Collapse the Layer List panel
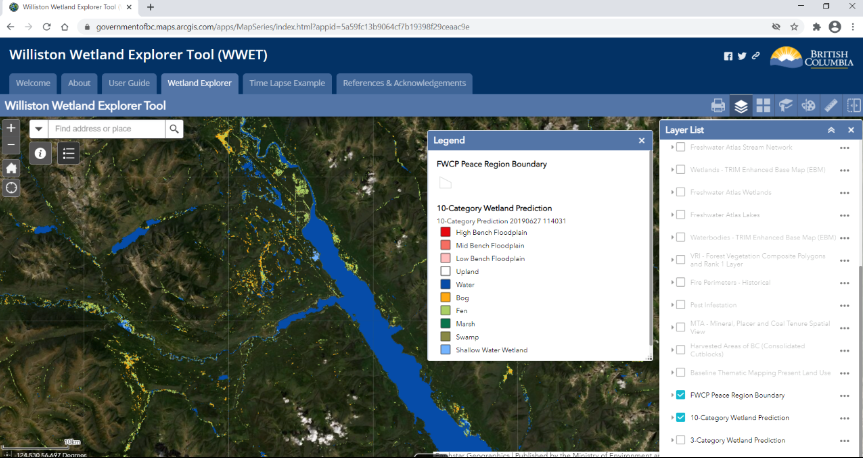The width and height of the screenshot is (863, 458). point(831,130)
